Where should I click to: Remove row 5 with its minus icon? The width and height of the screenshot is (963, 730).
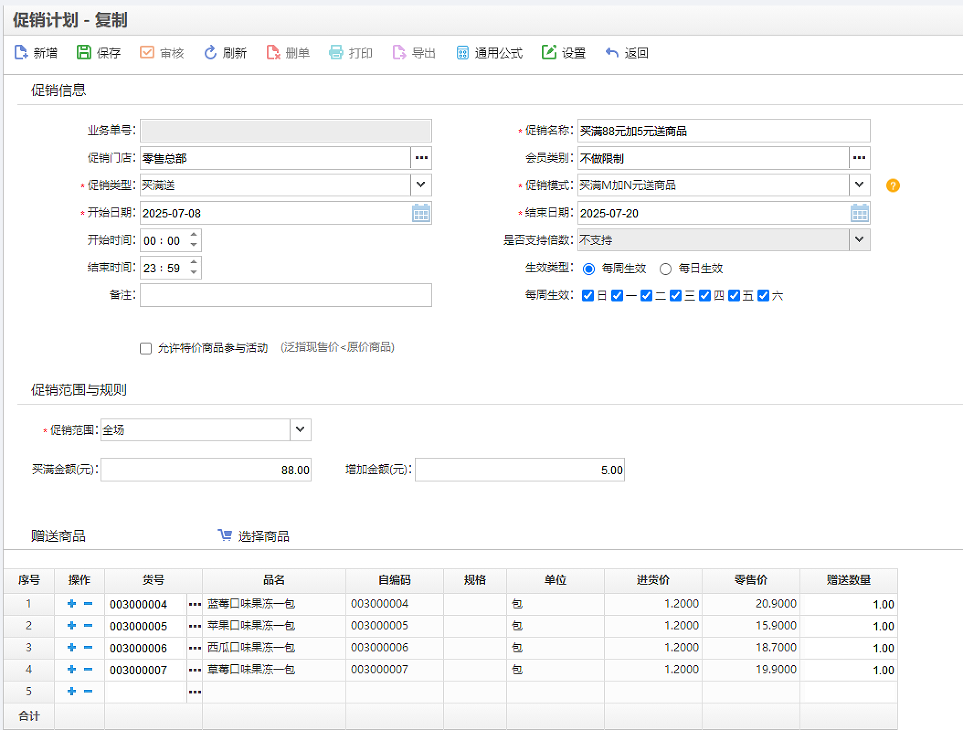coord(88,691)
